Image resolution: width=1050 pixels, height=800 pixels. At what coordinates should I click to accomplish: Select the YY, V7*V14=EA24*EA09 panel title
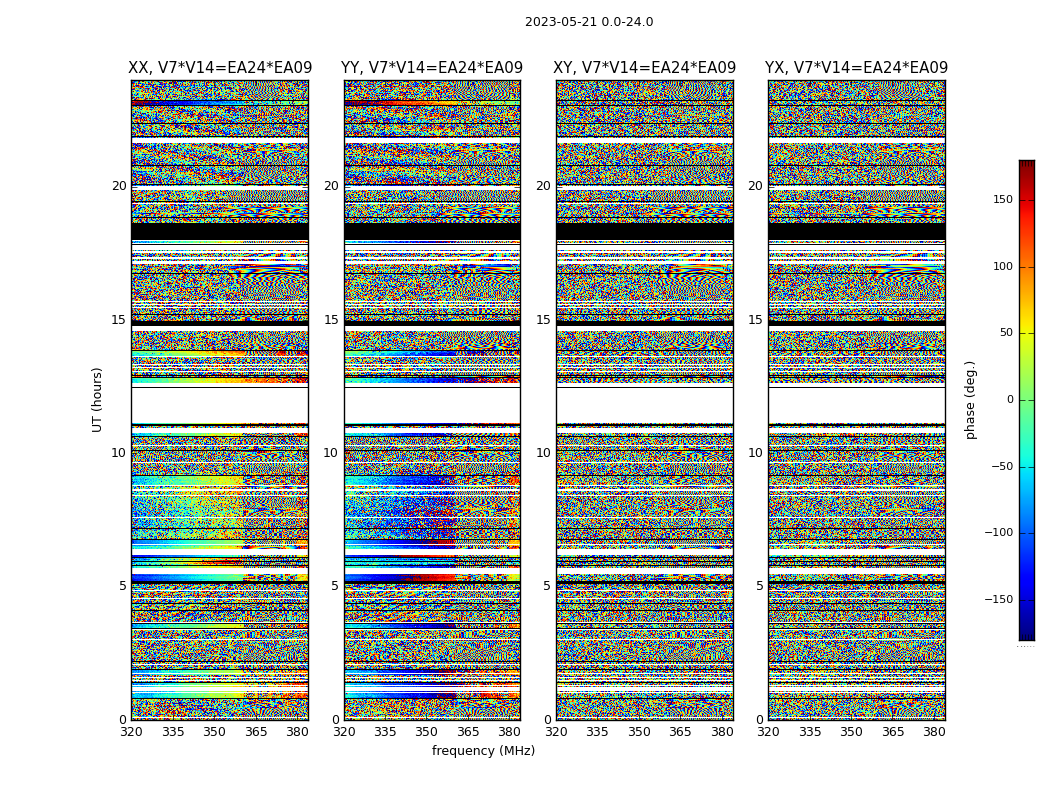point(432,68)
